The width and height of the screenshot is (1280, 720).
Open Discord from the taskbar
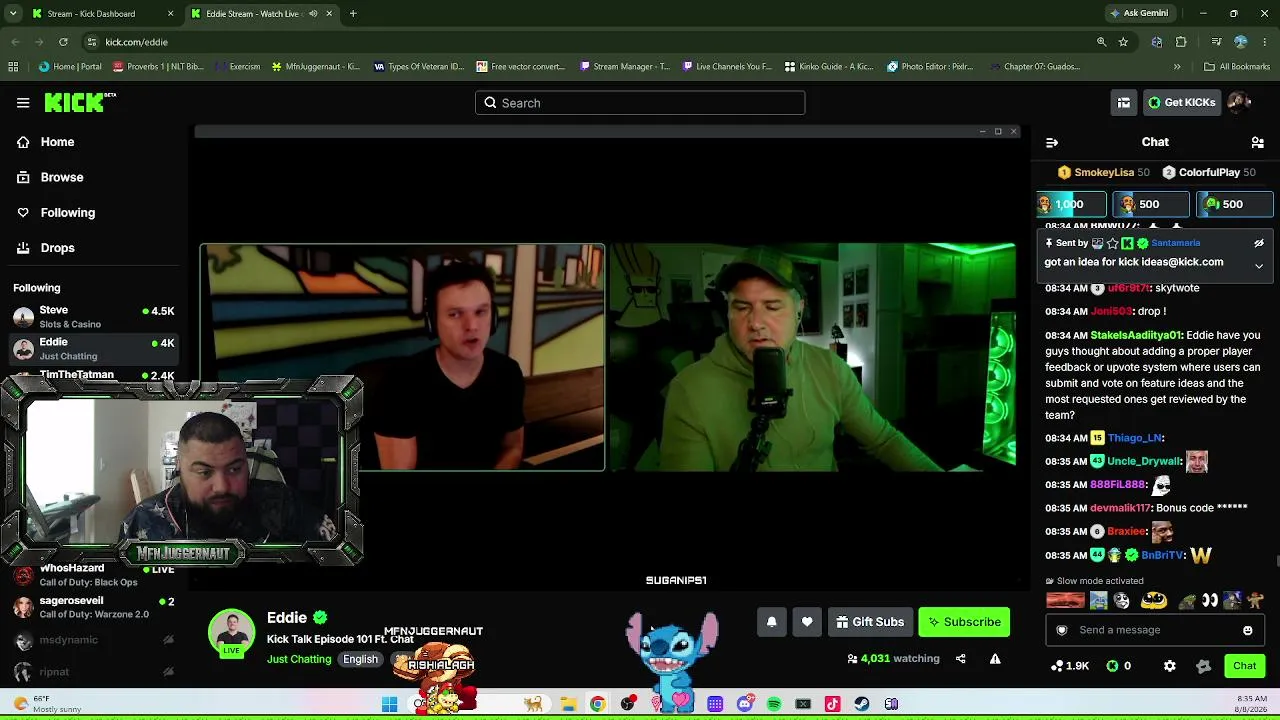coord(745,704)
